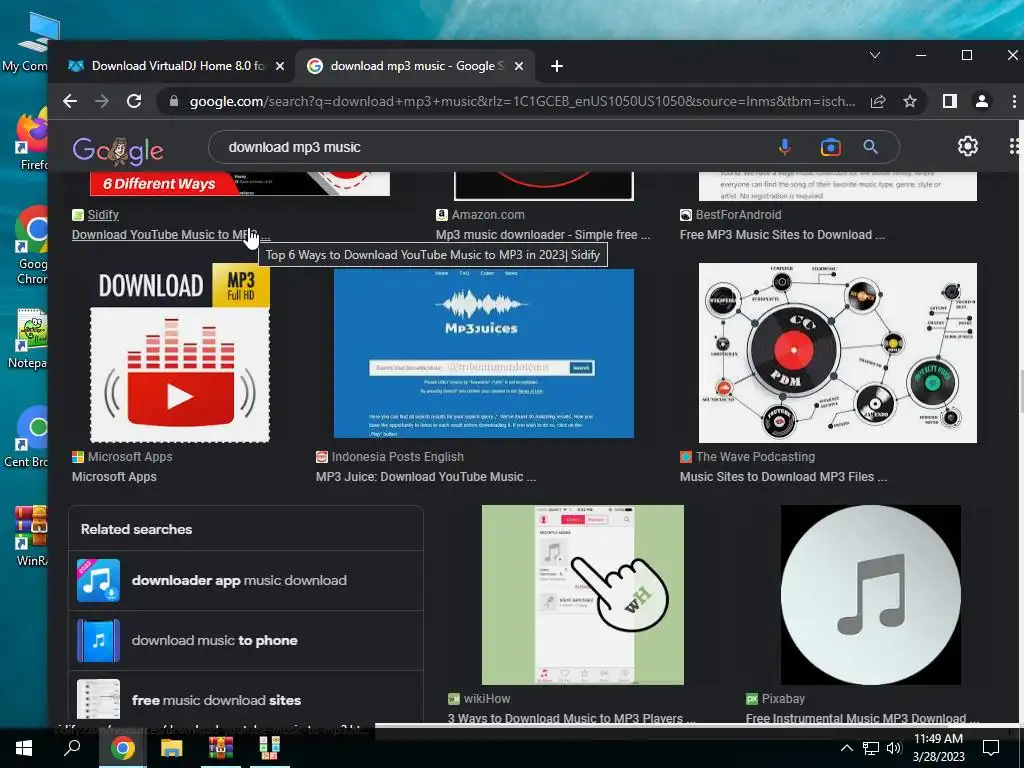Open Google Chrome desktop shortcut
This screenshot has height=768, width=1024.
coord(32,245)
